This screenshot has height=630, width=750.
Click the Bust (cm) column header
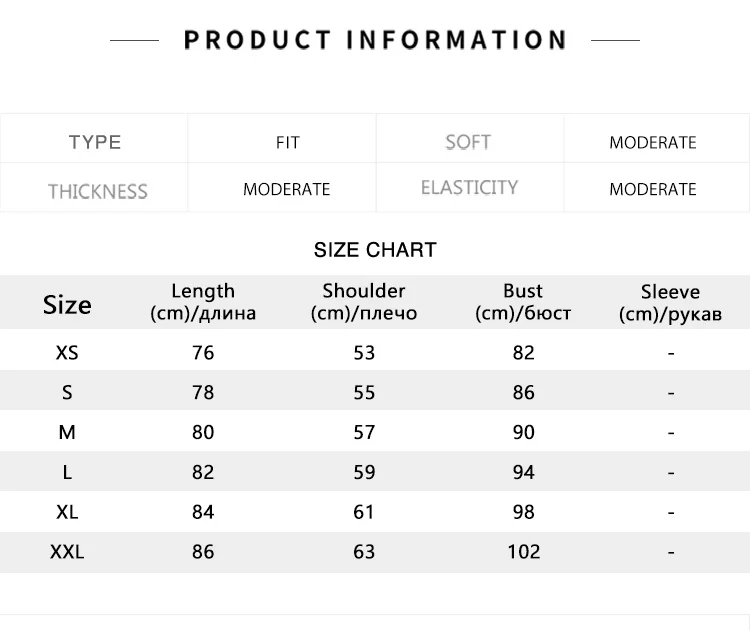(x=523, y=302)
